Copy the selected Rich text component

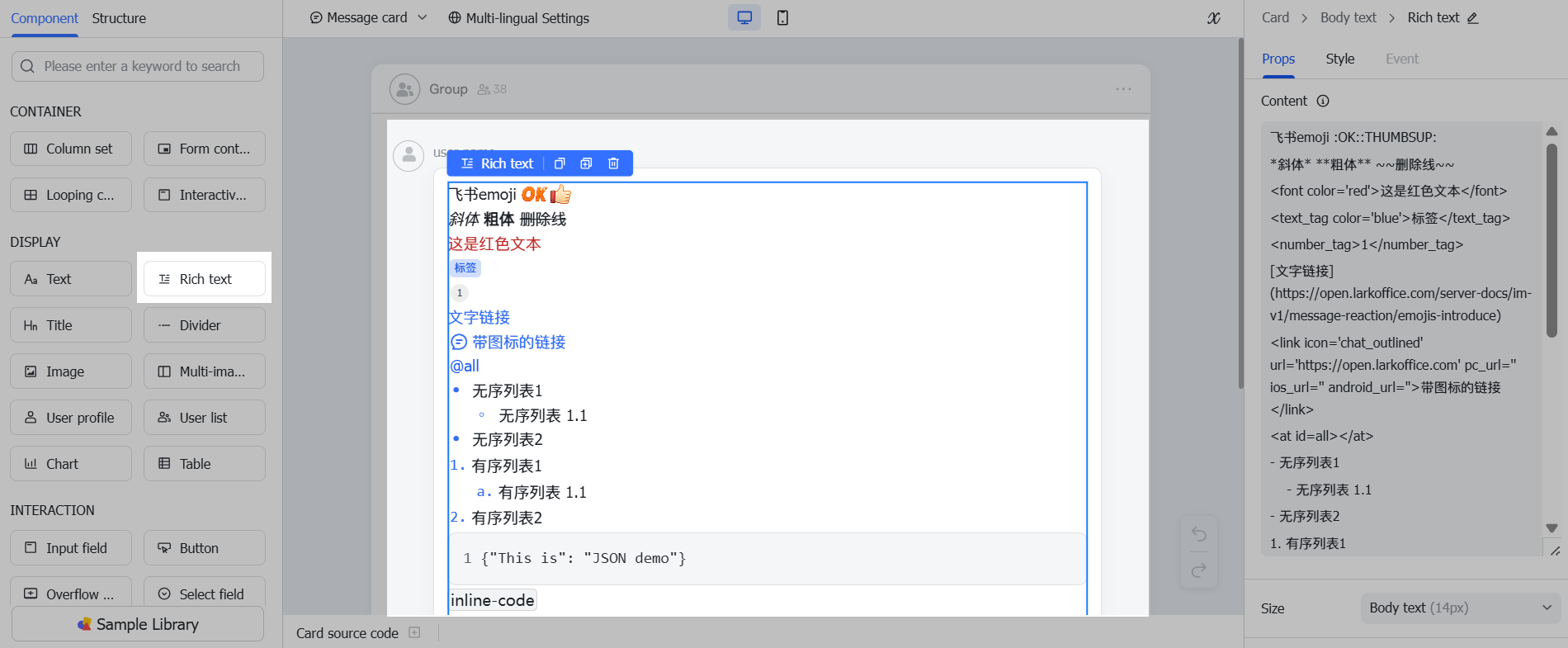point(560,163)
